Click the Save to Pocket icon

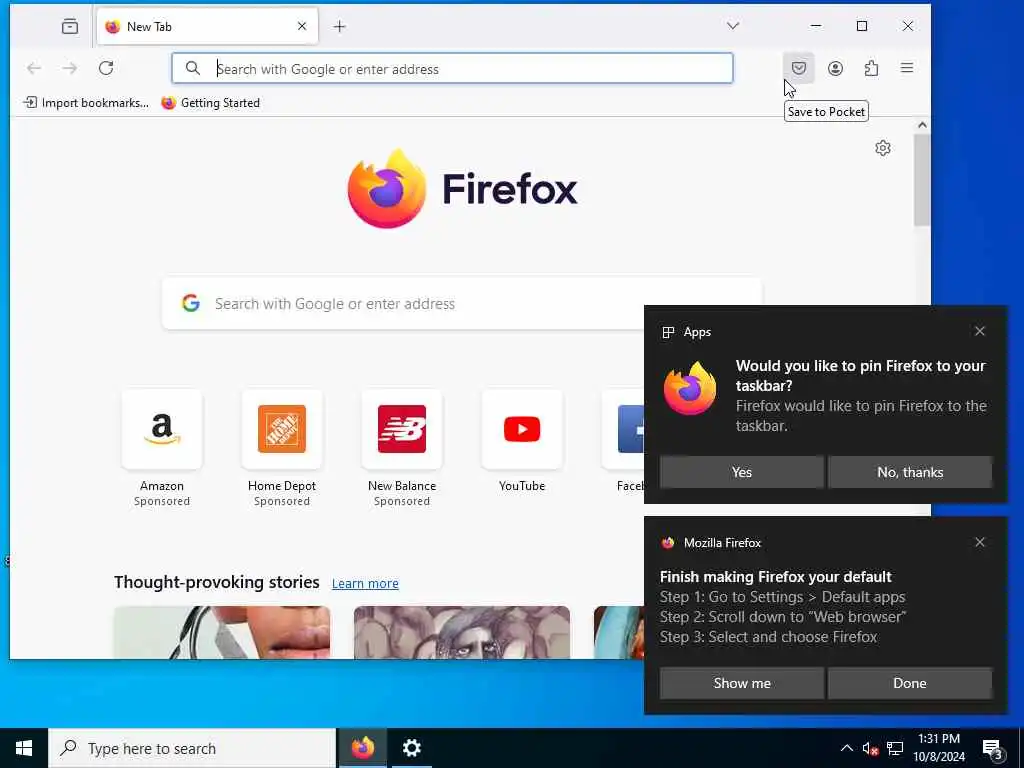[x=798, y=68]
